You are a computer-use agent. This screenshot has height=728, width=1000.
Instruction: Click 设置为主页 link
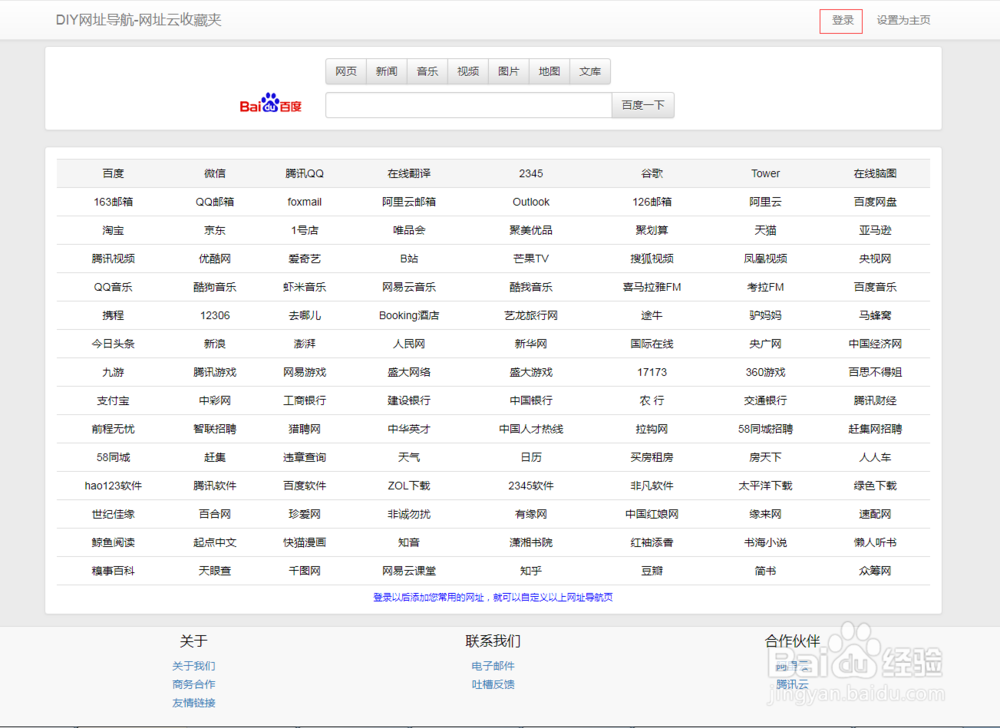click(903, 20)
